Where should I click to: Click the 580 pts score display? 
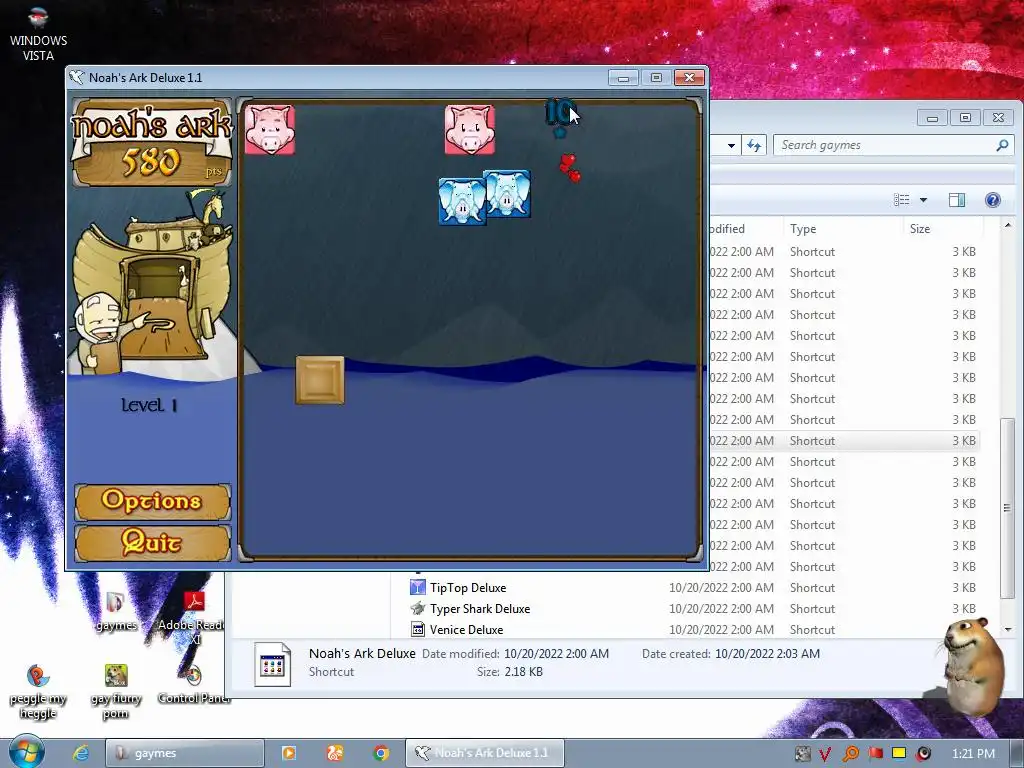[152, 162]
